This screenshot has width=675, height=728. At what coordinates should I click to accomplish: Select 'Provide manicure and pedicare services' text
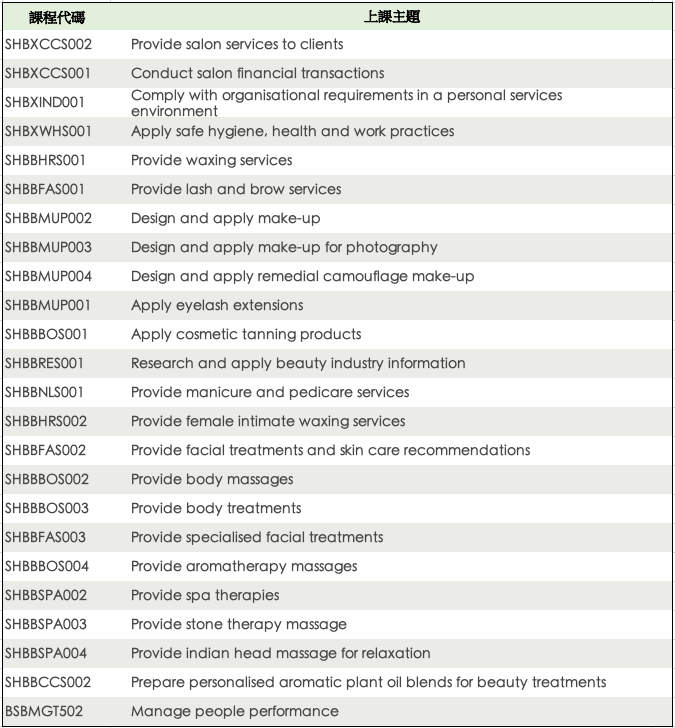pyautogui.click(x=270, y=392)
